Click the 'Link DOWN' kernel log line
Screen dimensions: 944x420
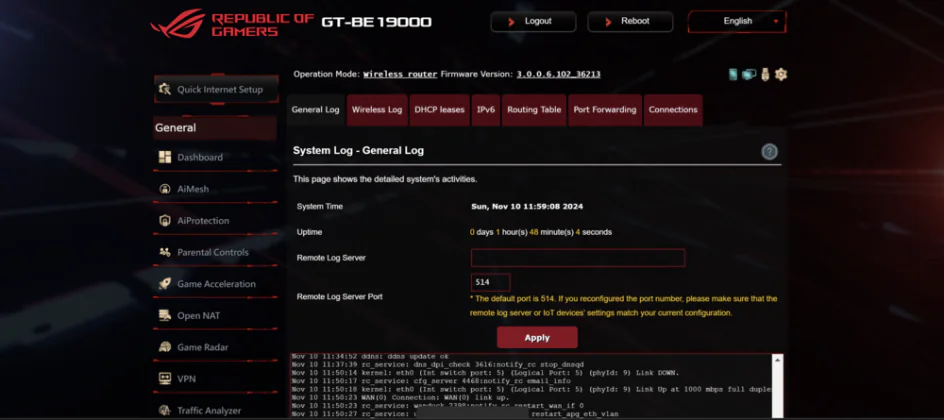click(x=485, y=373)
